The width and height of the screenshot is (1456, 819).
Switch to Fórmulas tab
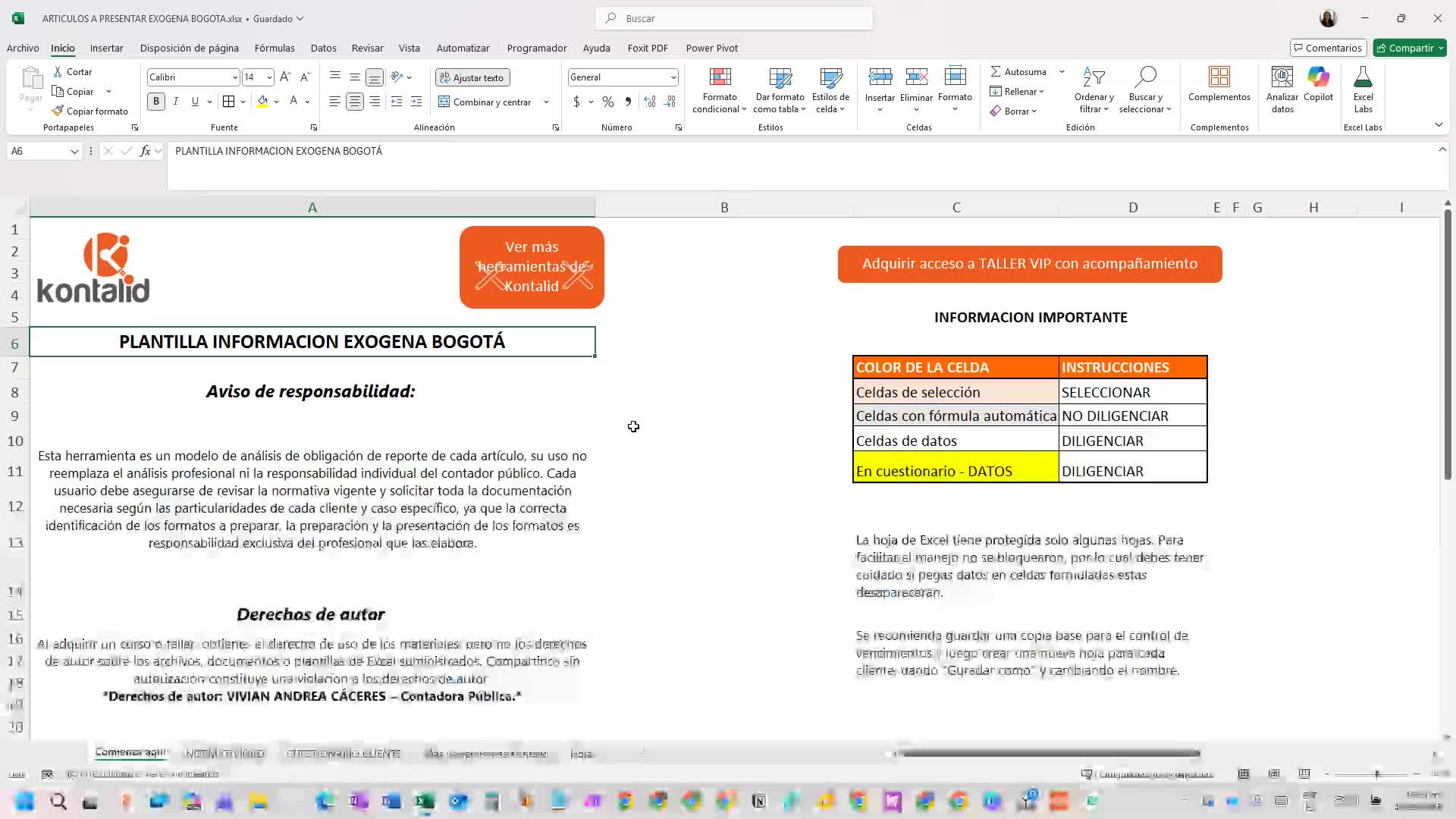275,48
